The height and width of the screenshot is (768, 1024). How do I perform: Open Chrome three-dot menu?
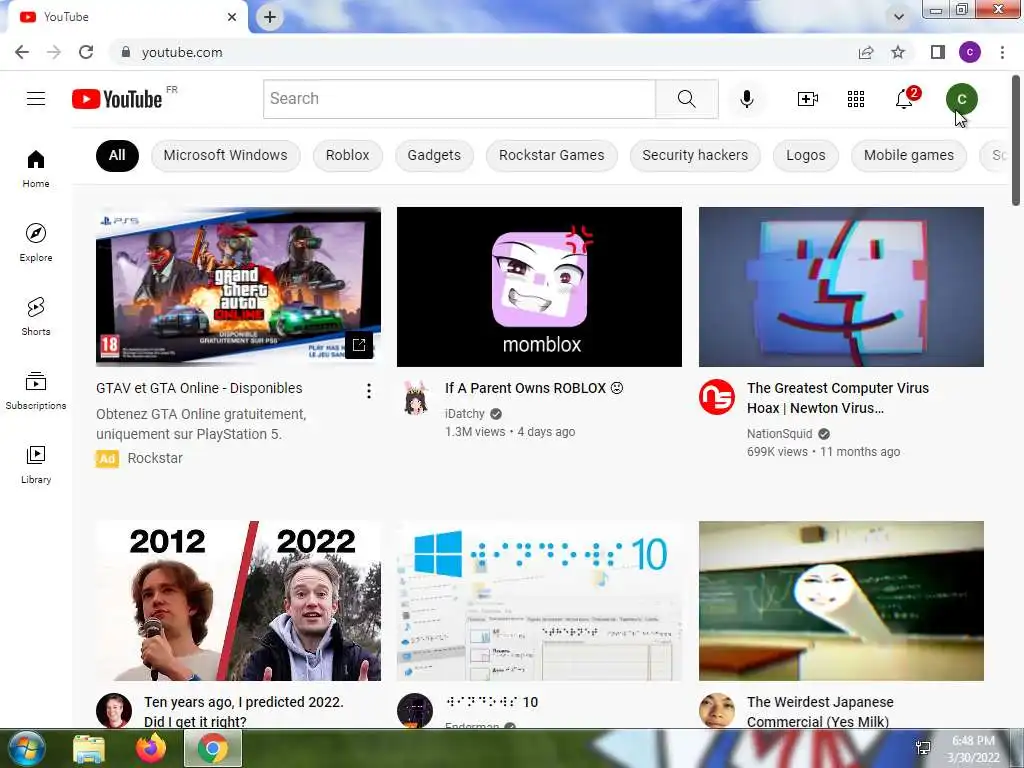click(x=1002, y=52)
